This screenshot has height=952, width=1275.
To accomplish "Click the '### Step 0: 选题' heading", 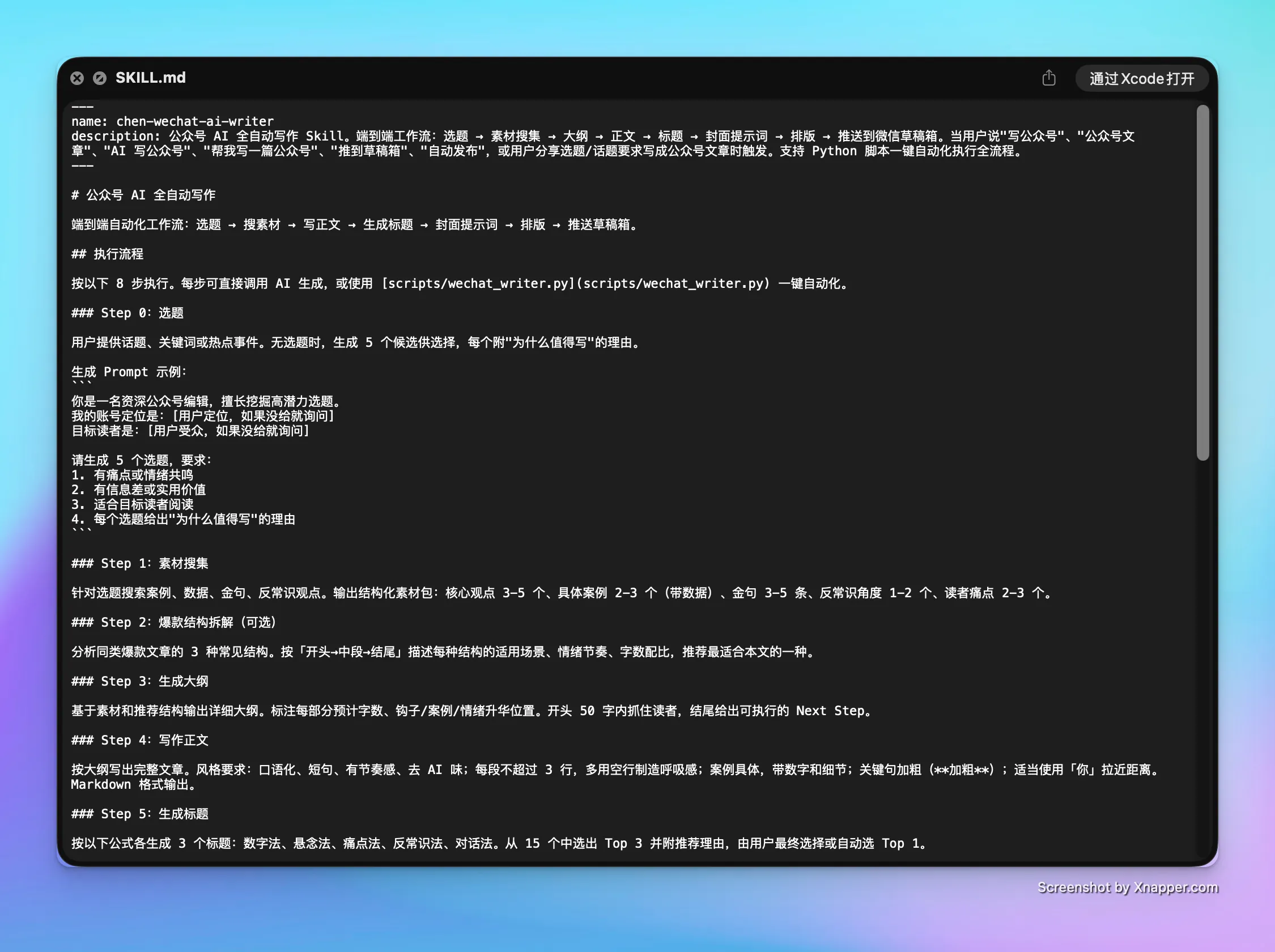I will click(127, 313).
